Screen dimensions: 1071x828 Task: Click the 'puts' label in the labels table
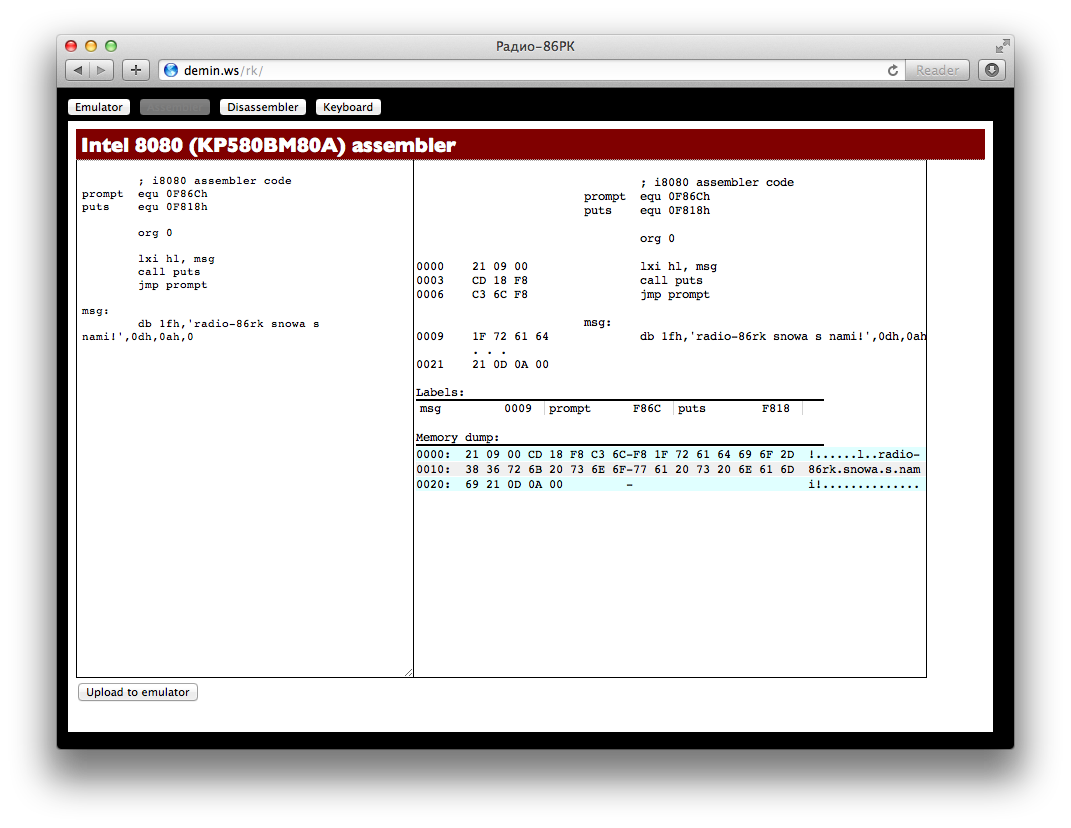691,409
